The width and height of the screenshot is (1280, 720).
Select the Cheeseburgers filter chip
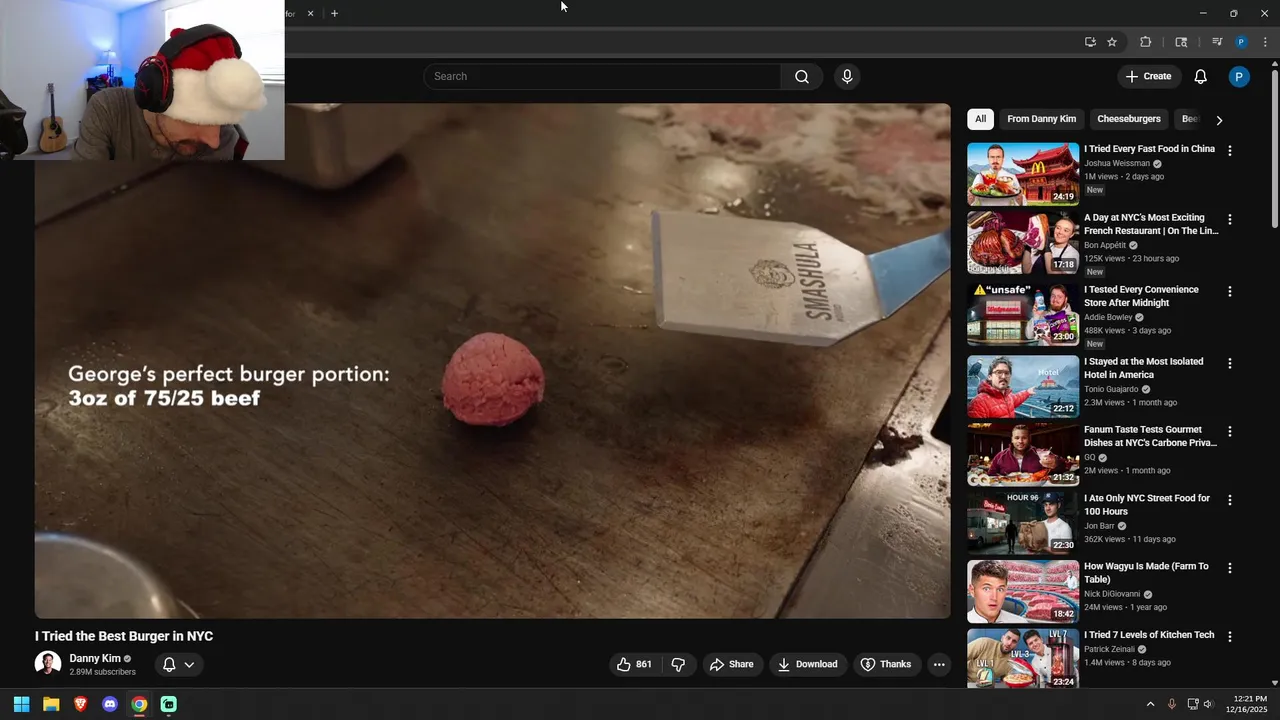[x=1129, y=119]
